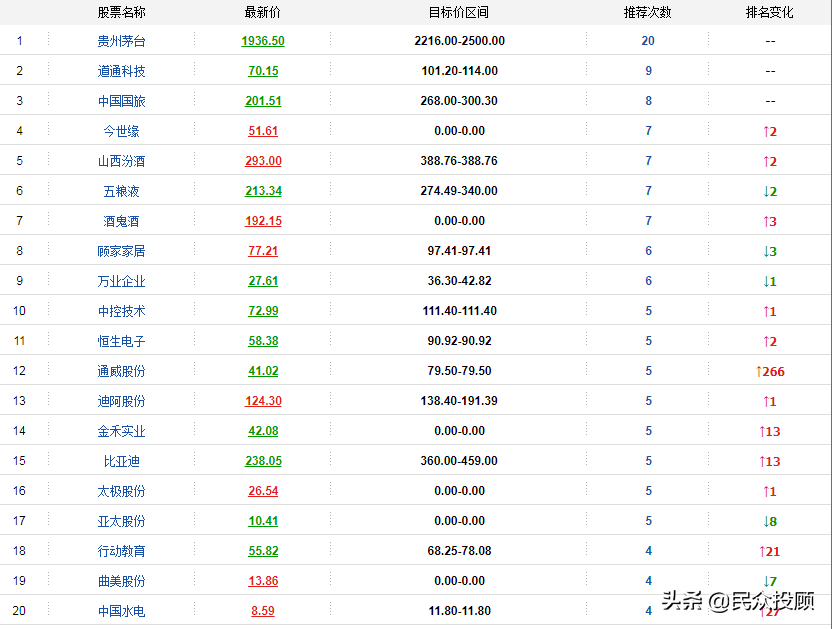Viewport: 832px width, 629px height.
Task: Open the 顾家家居 stock link
Action: tap(122, 251)
